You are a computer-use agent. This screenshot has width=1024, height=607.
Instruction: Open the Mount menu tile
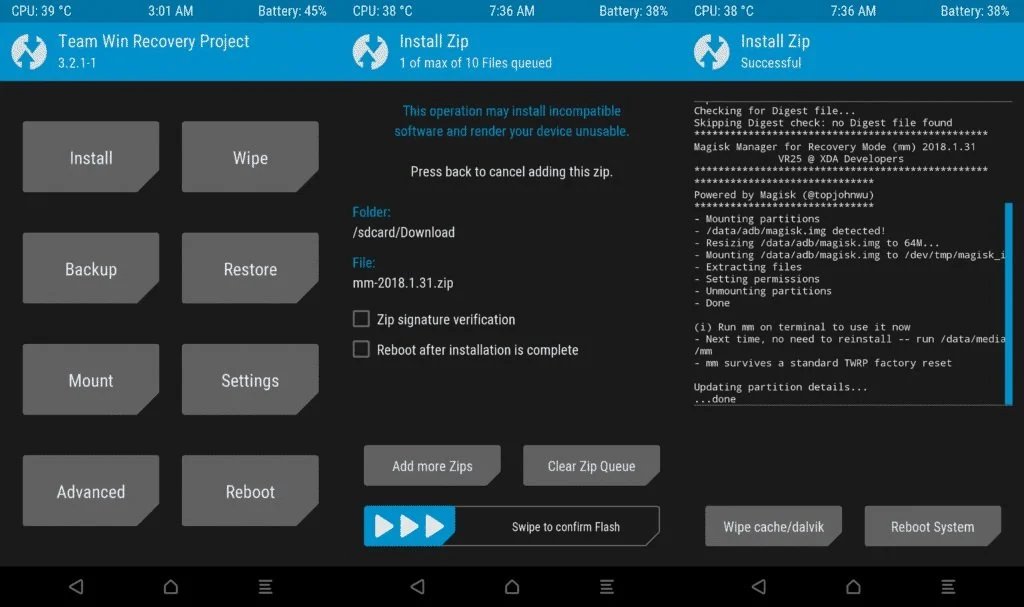[90, 379]
